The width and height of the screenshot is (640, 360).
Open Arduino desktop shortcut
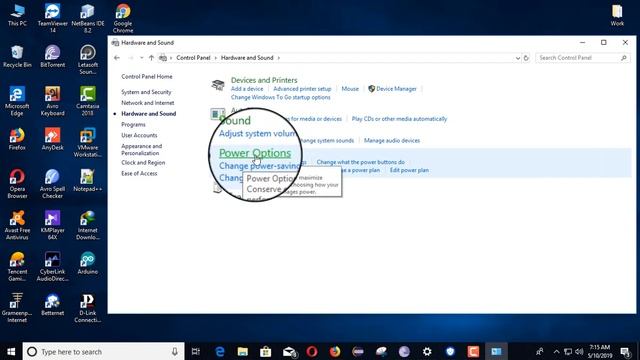(88, 263)
